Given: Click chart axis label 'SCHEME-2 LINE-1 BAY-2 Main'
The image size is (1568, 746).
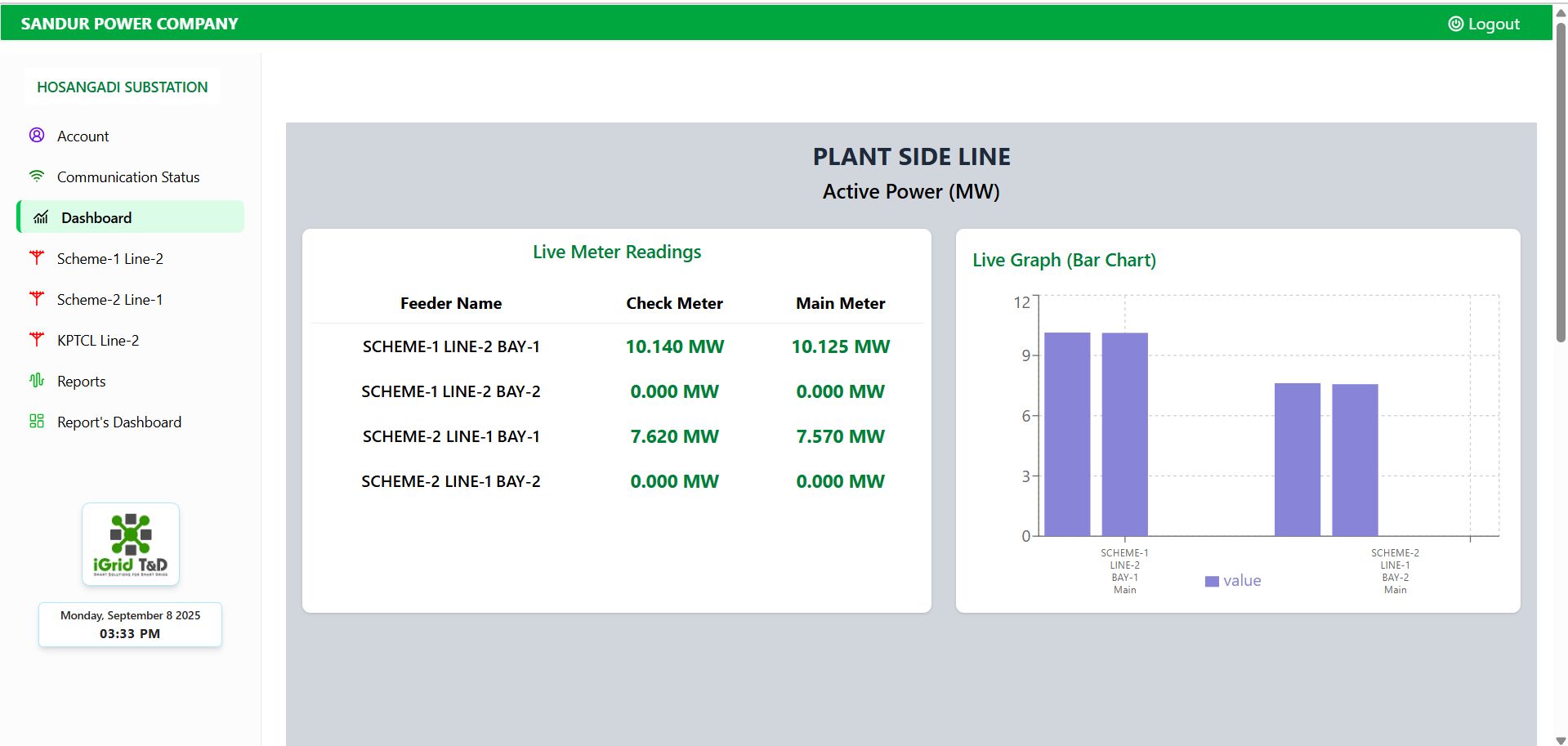Looking at the screenshot, I should (1395, 571).
